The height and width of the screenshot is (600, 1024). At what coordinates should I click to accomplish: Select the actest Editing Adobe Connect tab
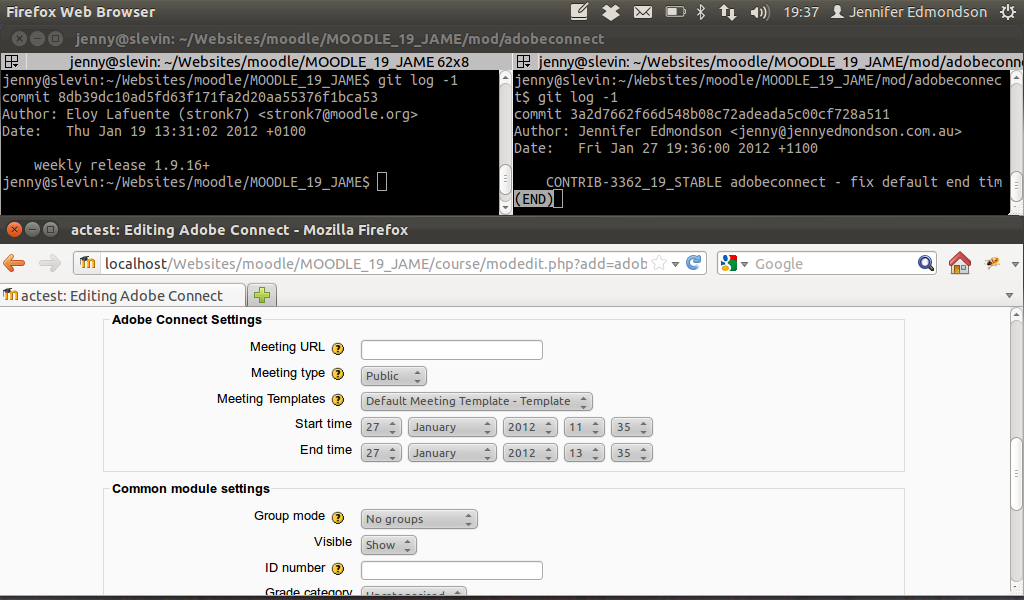click(123, 296)
